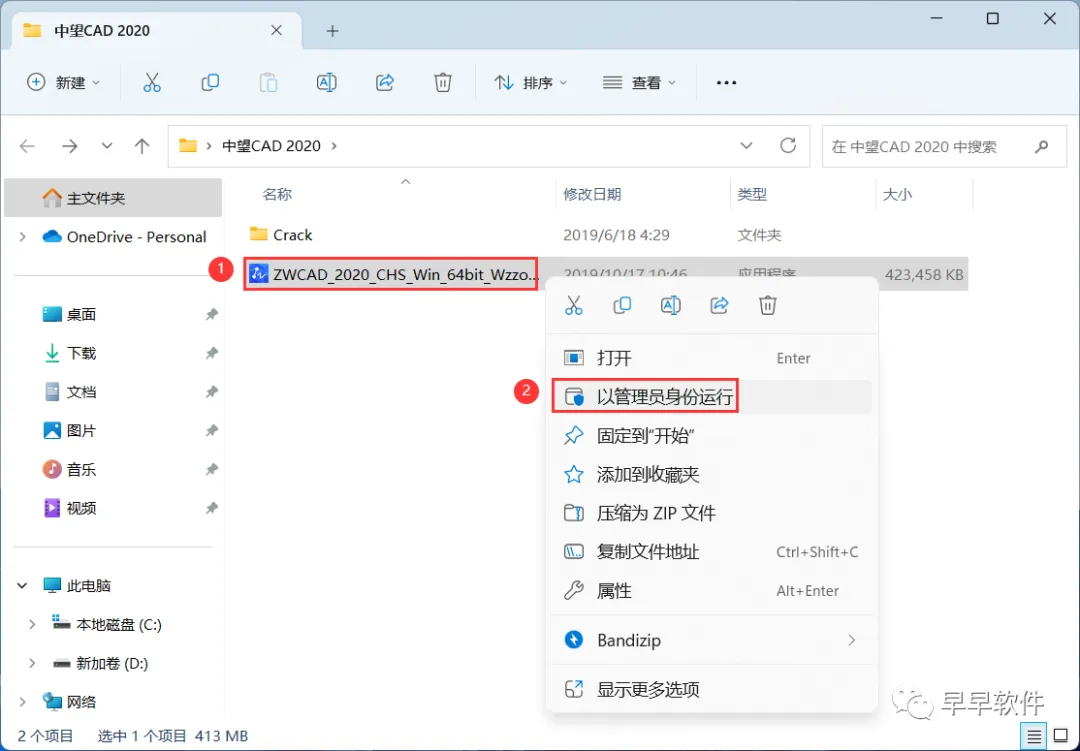This screenshot has width=1080, height=751.
Task: Click the Paste icon in the toolbar
Action: tap(268, 83)
